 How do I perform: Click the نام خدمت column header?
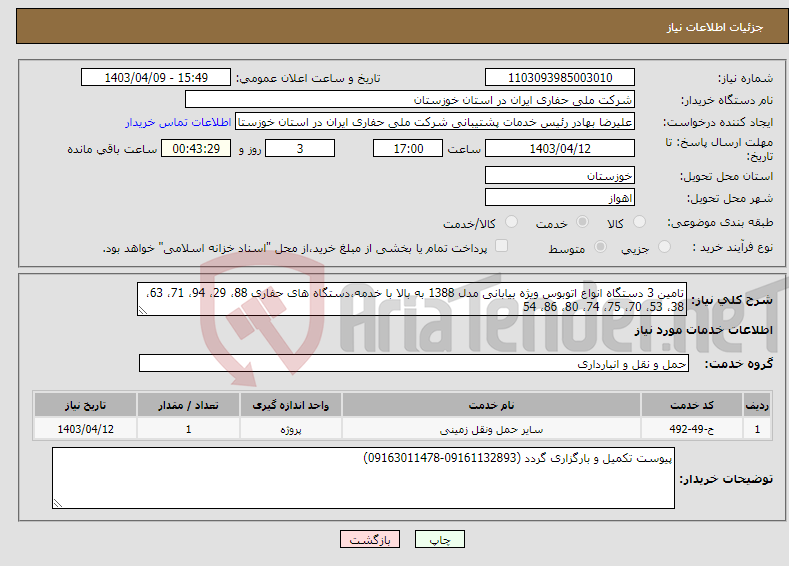pos(491,405)
